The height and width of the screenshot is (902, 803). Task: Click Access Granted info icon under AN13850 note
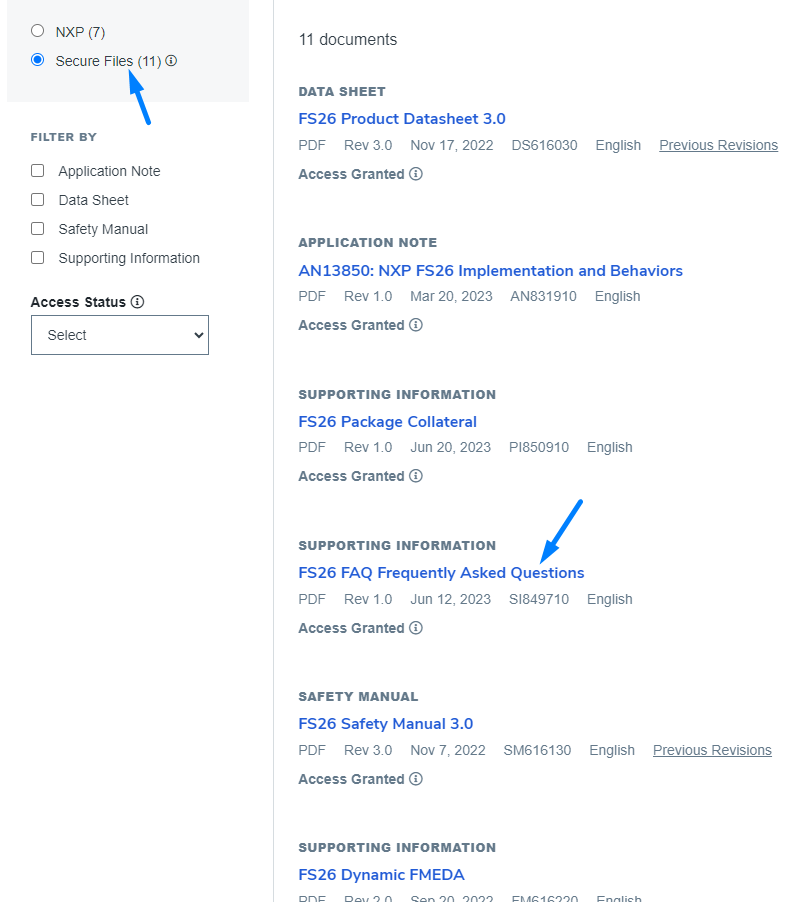[x=416, y=325]
